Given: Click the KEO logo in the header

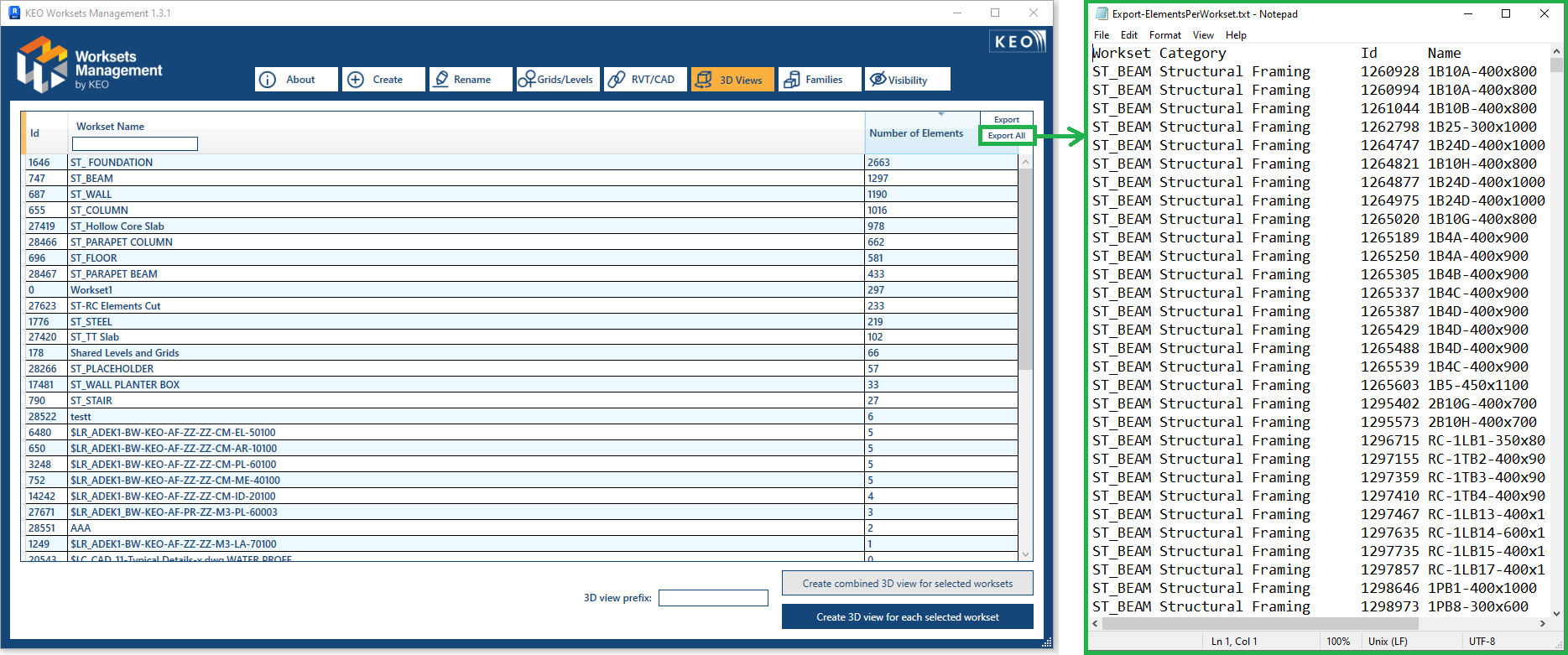Looking at the screenshot, I should (x=1018, y=42).
